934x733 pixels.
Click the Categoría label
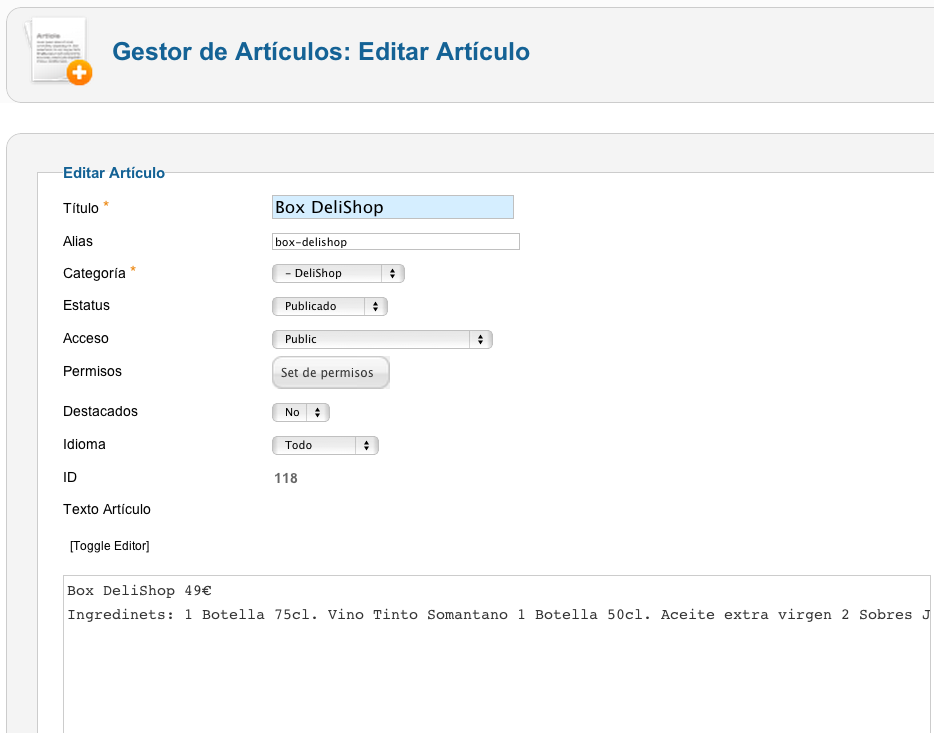pos(94,273)
